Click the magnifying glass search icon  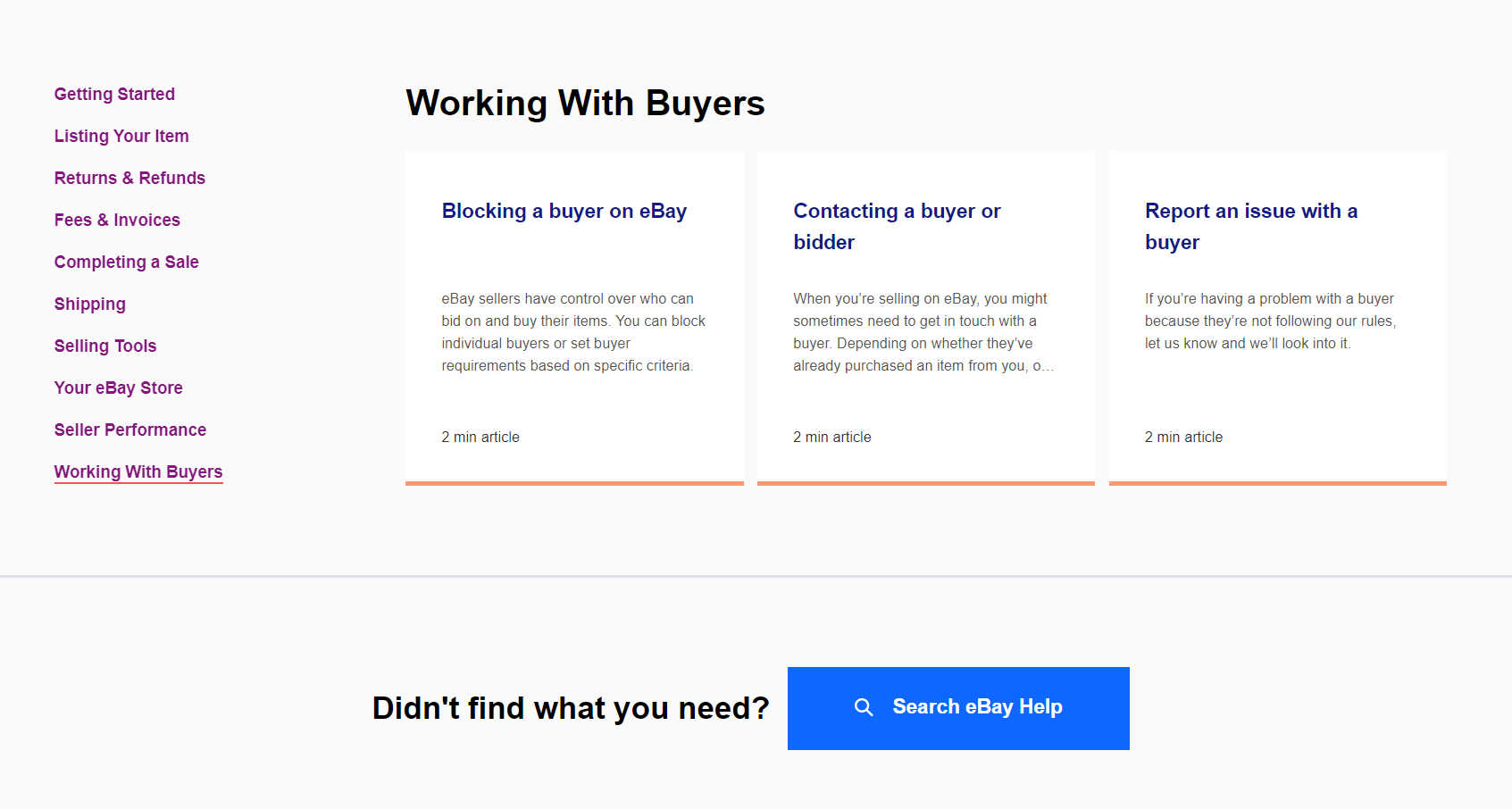point(864,706)
